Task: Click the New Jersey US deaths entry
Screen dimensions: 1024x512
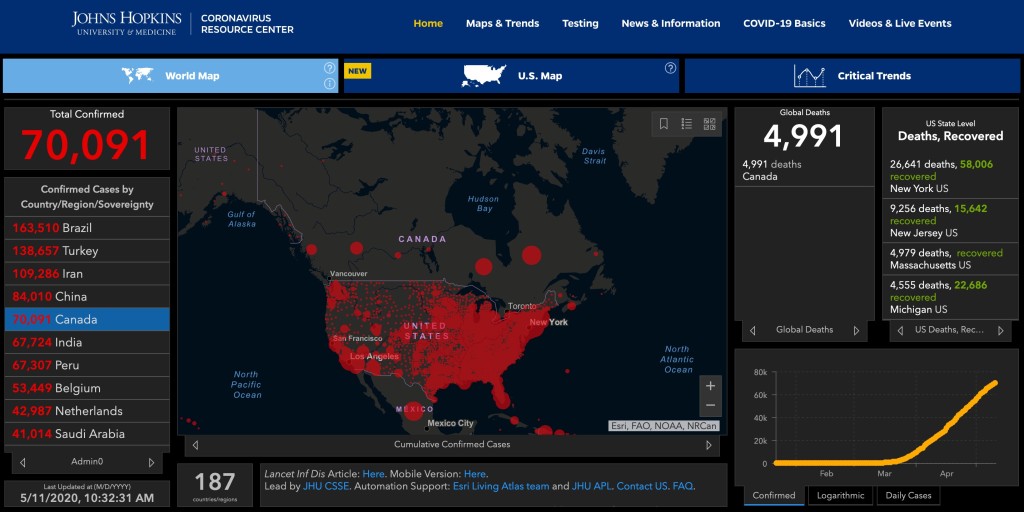Action: click(x=950, y=221)
